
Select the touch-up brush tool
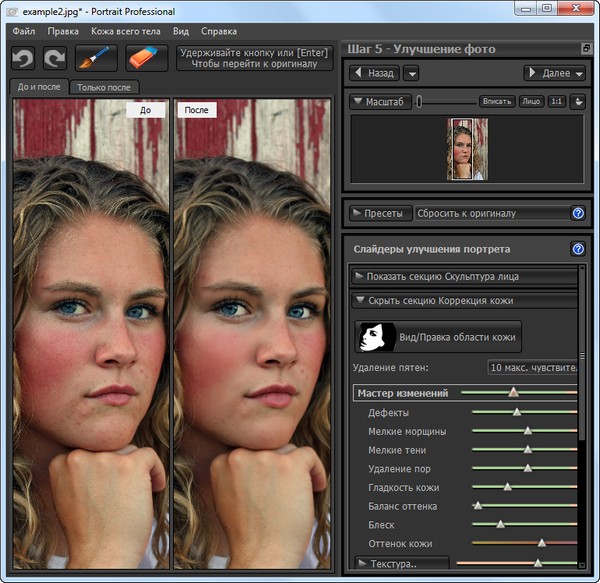[97, 58]
